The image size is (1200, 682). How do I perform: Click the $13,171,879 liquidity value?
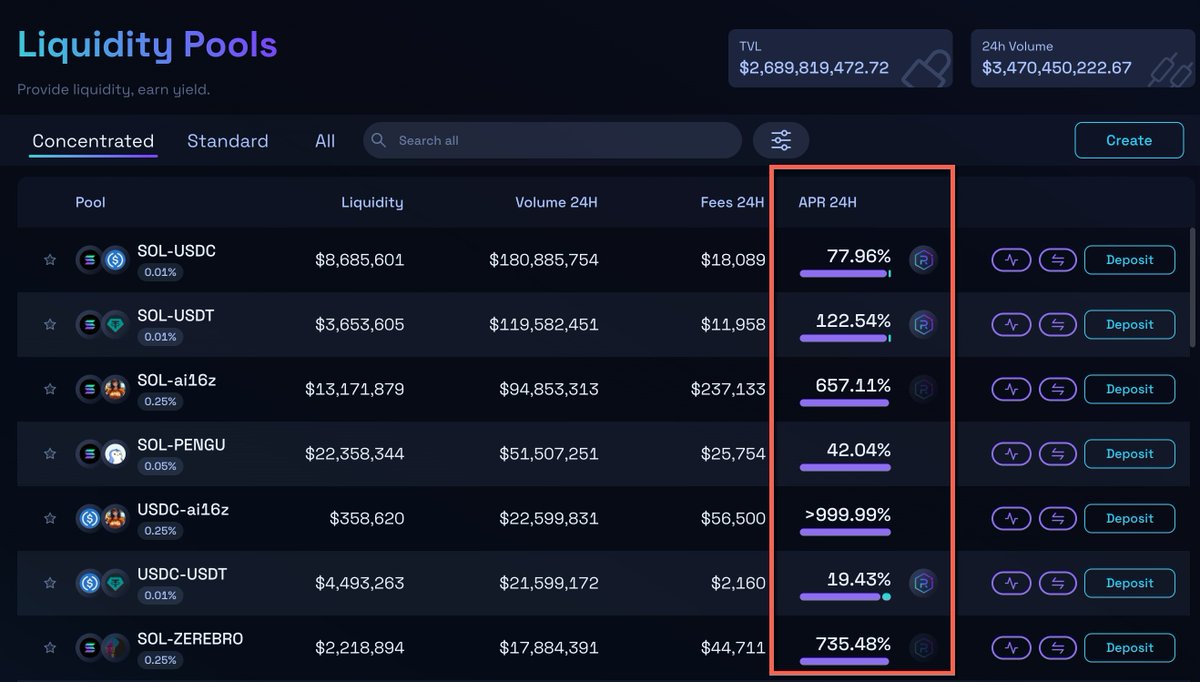pos(355,389)
